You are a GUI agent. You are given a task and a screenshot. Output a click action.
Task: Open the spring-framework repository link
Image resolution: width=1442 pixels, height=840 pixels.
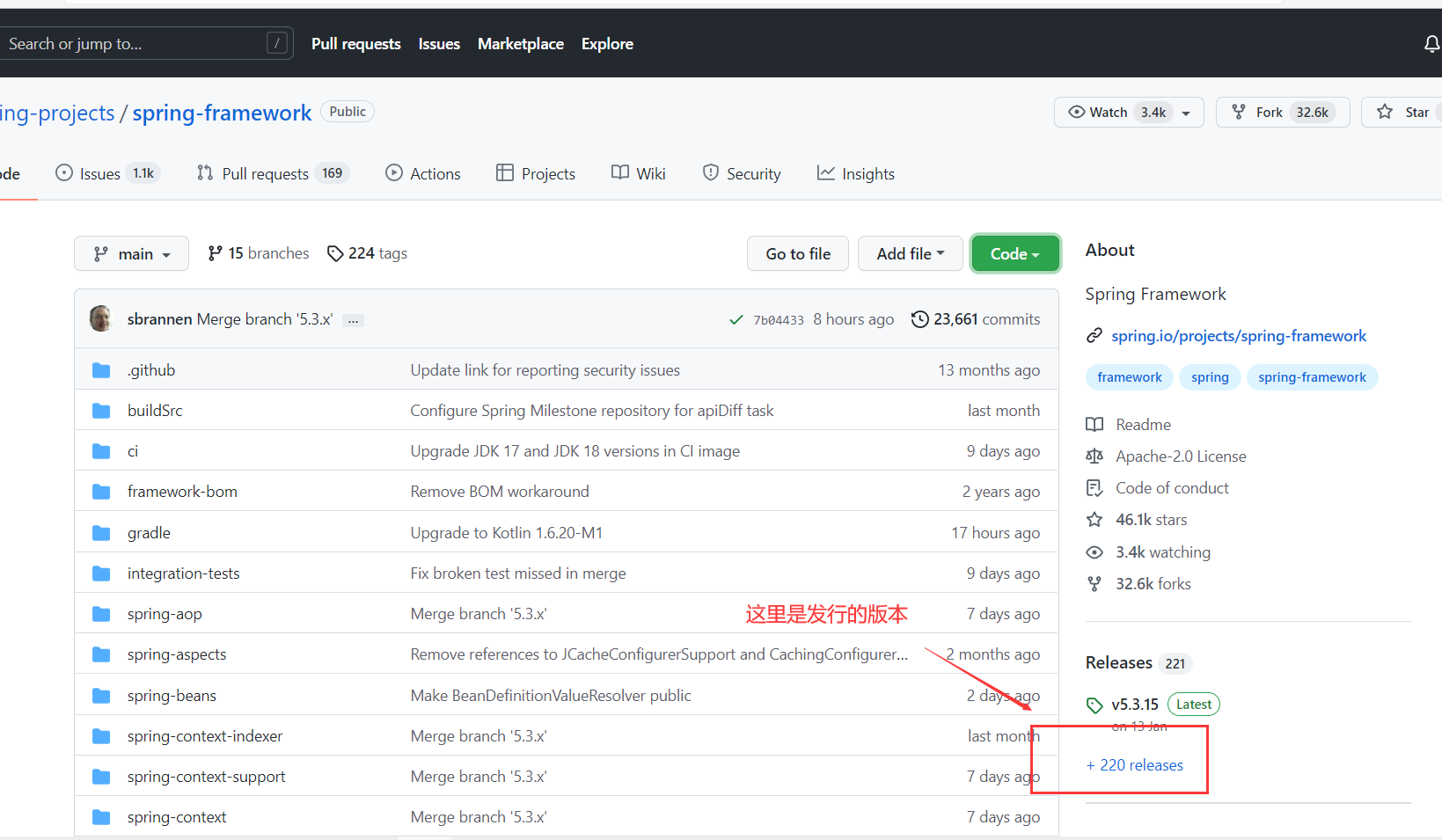coord(222,113)
